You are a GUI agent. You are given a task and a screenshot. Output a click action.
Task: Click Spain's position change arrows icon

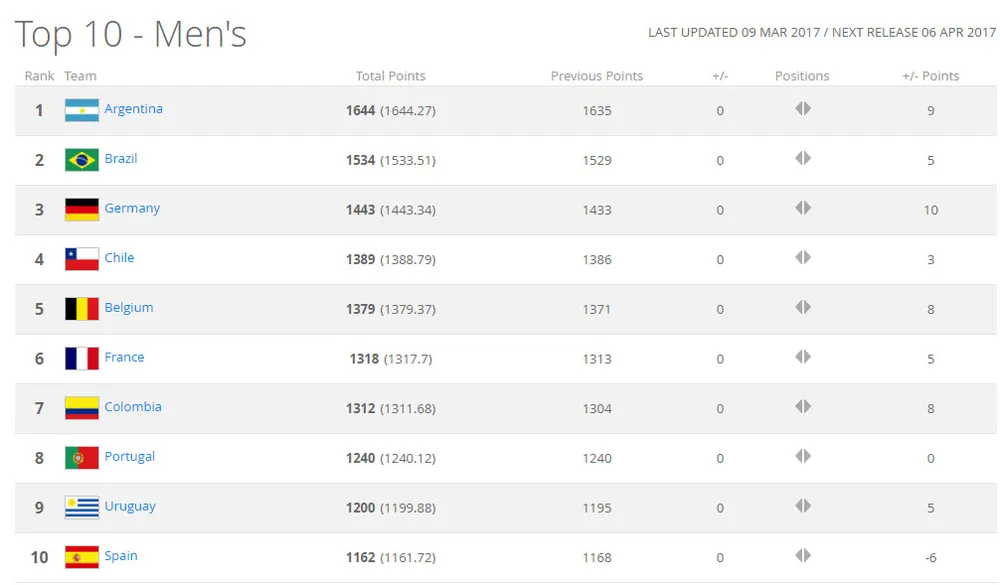pyautogui.click(x=803, y=556)
